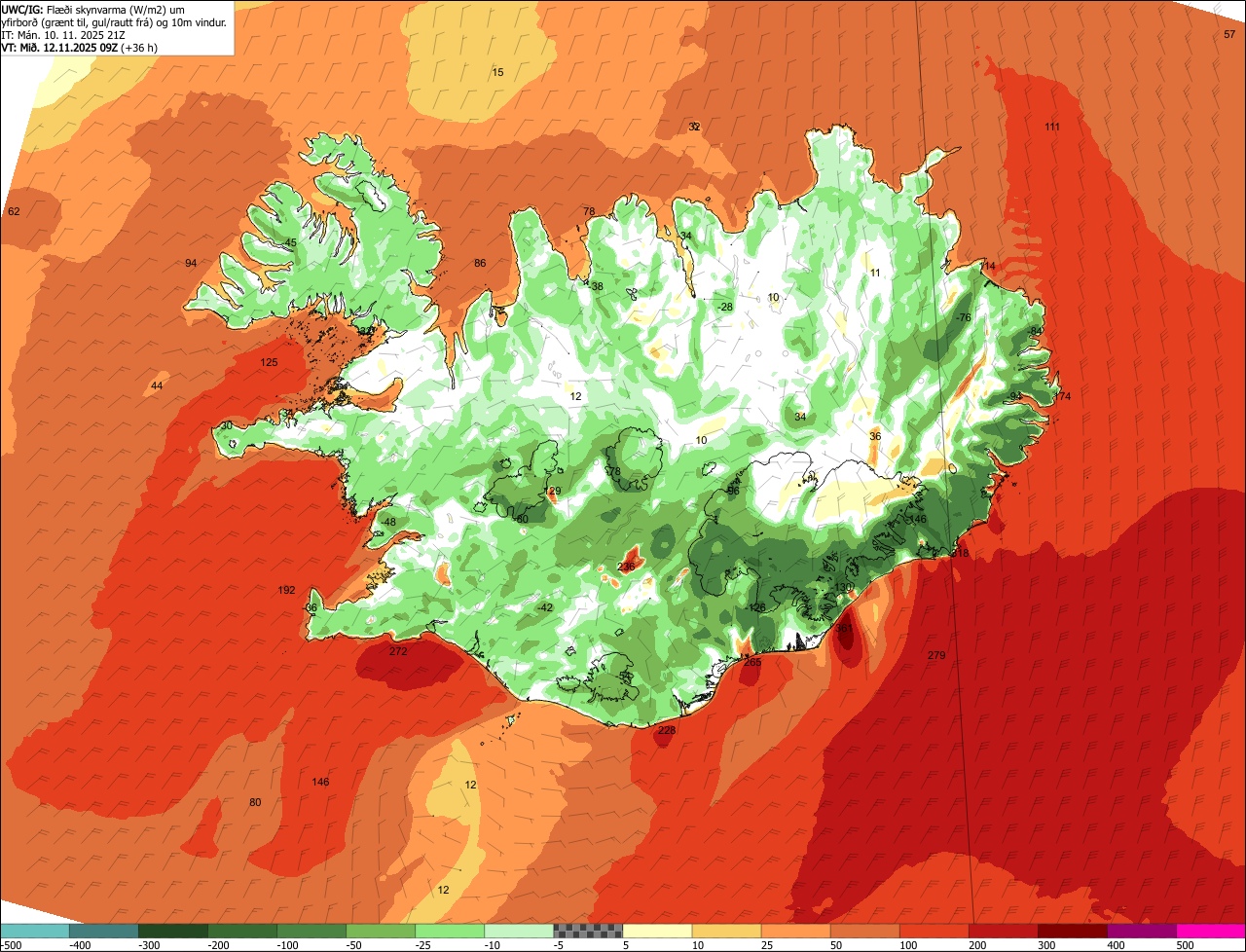Click the value 62 on the left edge
The width and height of the screenshot is (1246, 952).
pyautogui.click(x=14, y=211)
